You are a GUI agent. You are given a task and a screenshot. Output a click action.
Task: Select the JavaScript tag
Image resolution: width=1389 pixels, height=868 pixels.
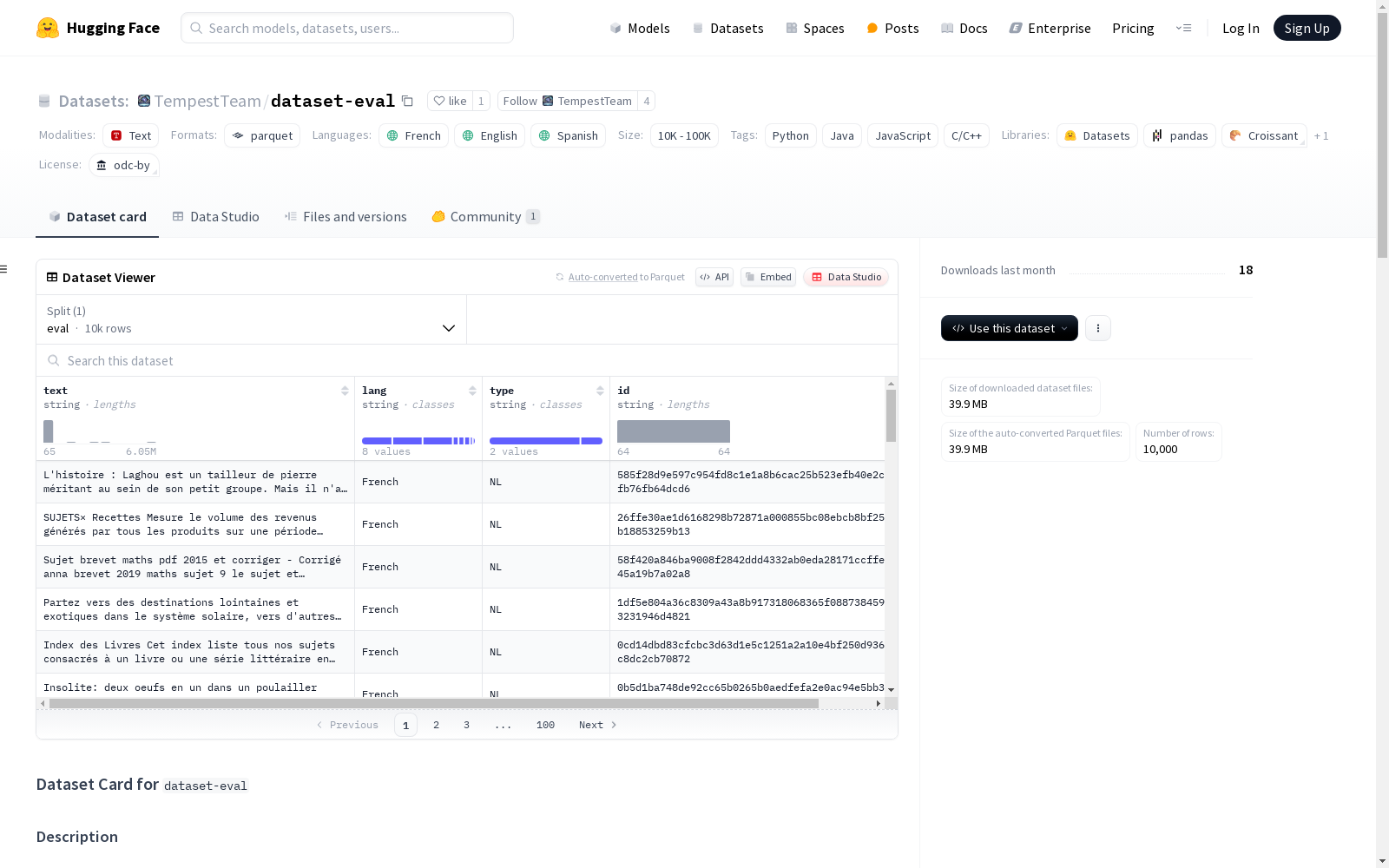click(x=903, y=135)
